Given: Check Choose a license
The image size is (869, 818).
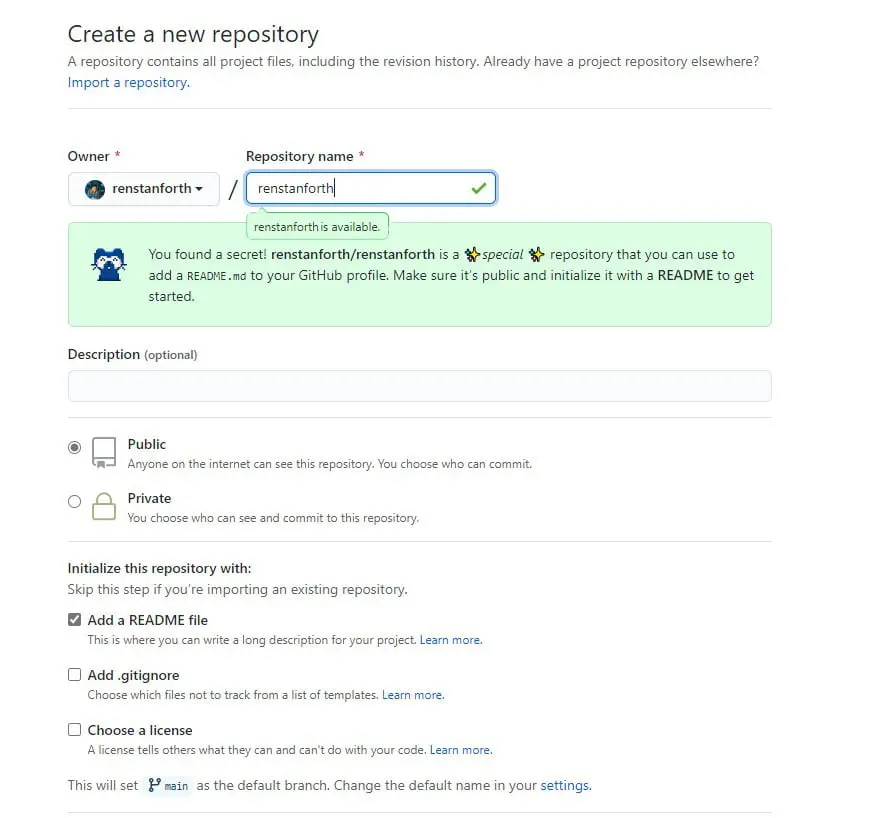Looking at the screenshot, I should 74,729.
